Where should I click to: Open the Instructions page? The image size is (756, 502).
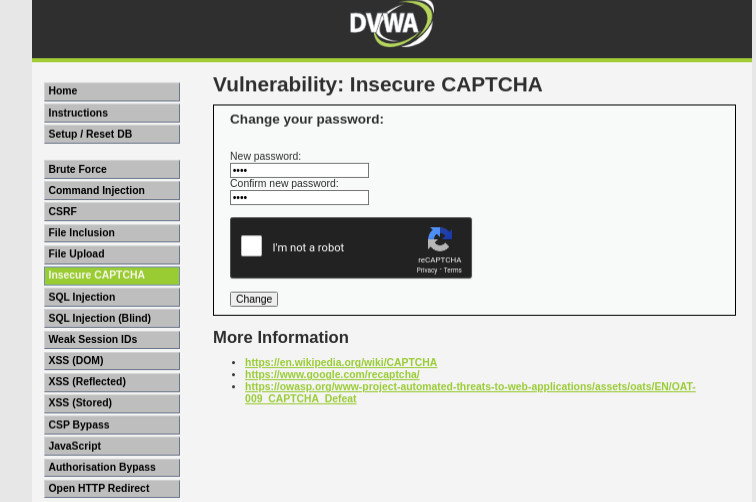coord(112,113)
